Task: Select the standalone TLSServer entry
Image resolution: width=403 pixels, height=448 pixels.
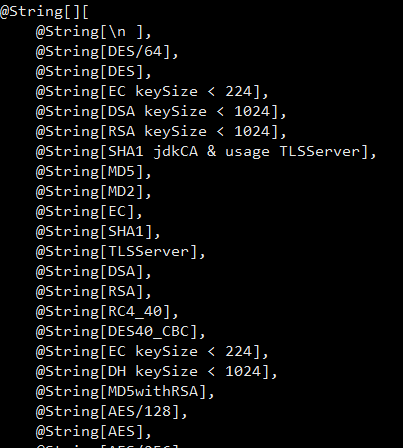Action: [x=121, y=252]
